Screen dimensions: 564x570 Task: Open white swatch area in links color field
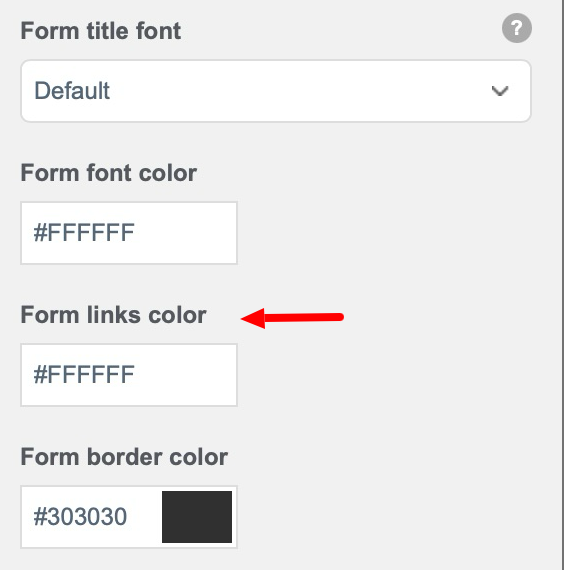tap(197, 375)
